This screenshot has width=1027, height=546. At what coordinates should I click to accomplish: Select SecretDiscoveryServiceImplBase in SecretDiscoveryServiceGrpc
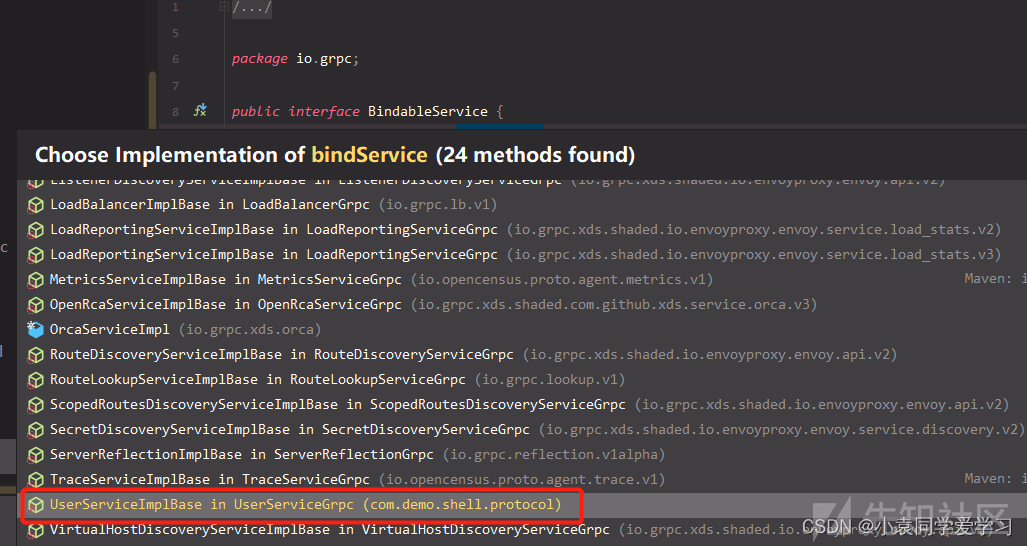(524, 429)
